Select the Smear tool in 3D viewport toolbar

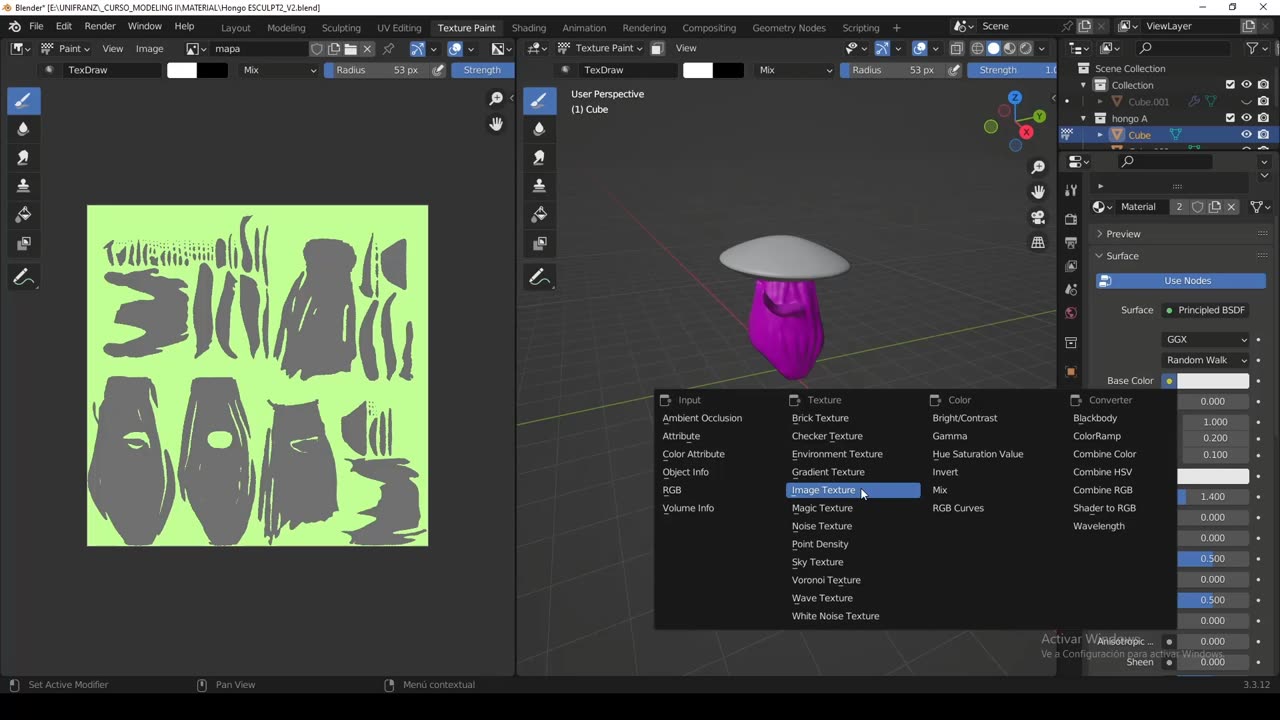tap(539, 157)
